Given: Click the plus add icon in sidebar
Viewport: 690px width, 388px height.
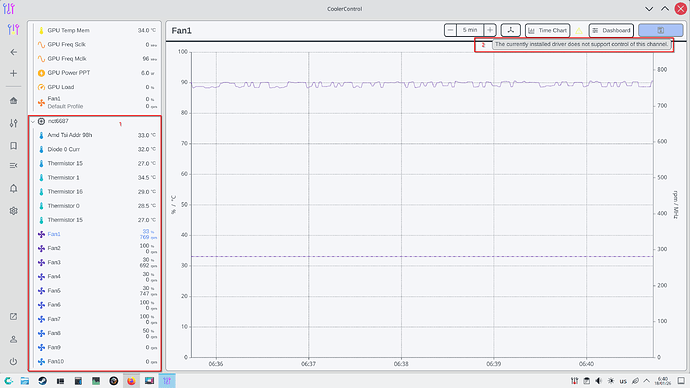Looking at the screenshot, I should coord(14,73).
